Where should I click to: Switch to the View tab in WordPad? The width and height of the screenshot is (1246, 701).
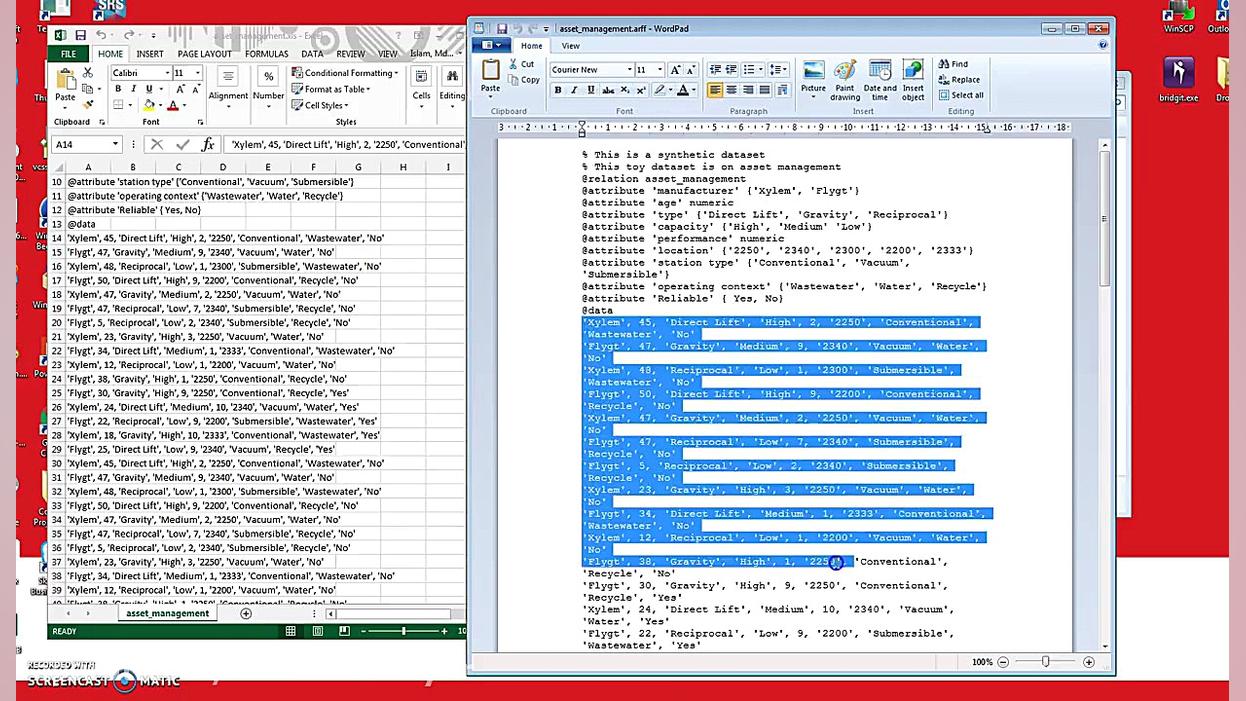[x=570, y=46]
